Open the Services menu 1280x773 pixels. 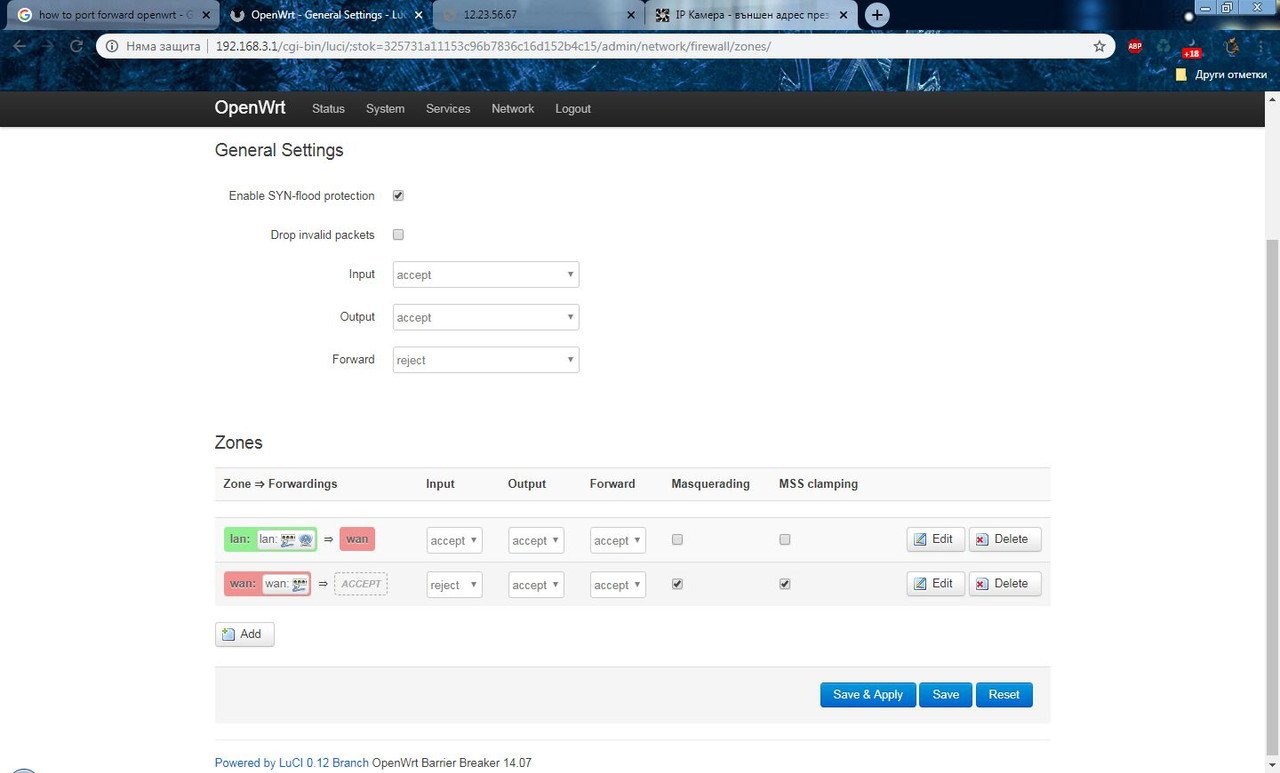pyautogui.click(x=448, y=109)
